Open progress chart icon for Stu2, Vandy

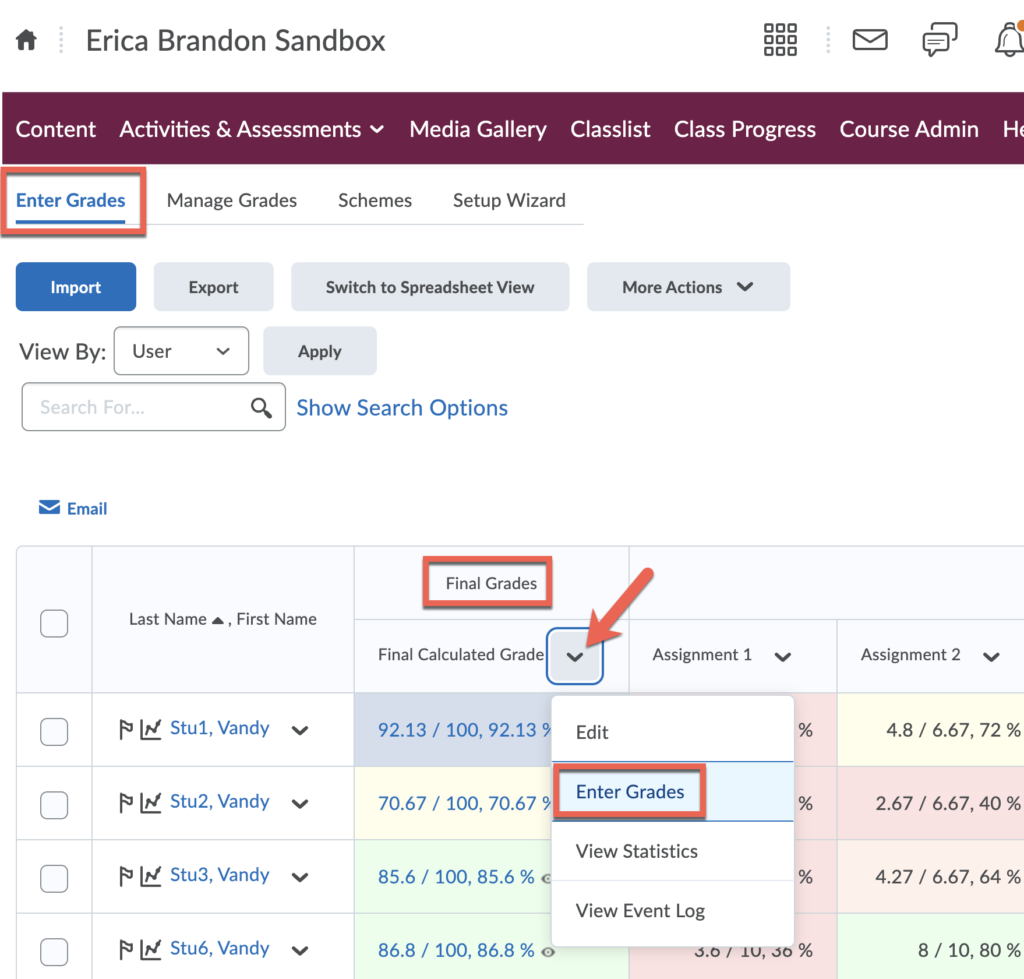pyautogui.click(x=150, y=802)
